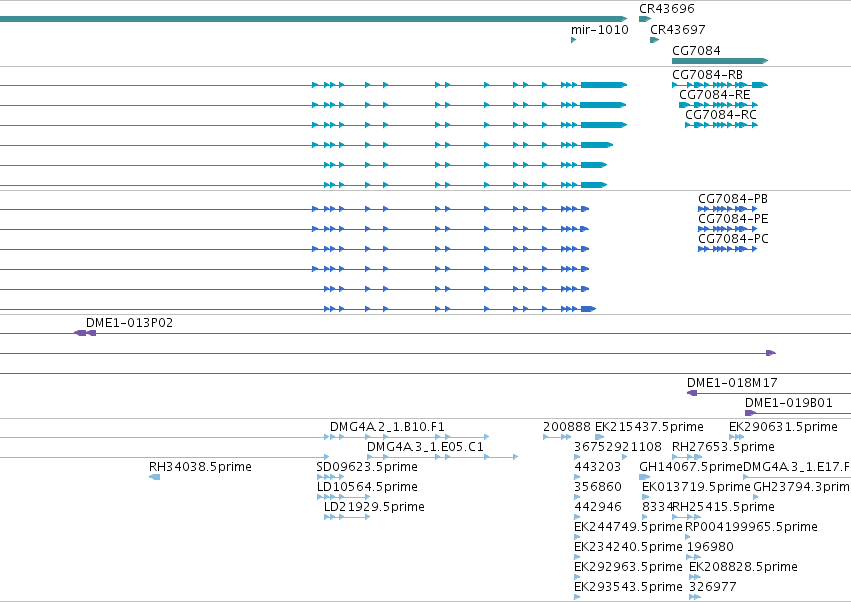The image size is (851, 602).
Task: Click the DME1-013P02 purple arrow glyph
Action: (x=85, y=333)
